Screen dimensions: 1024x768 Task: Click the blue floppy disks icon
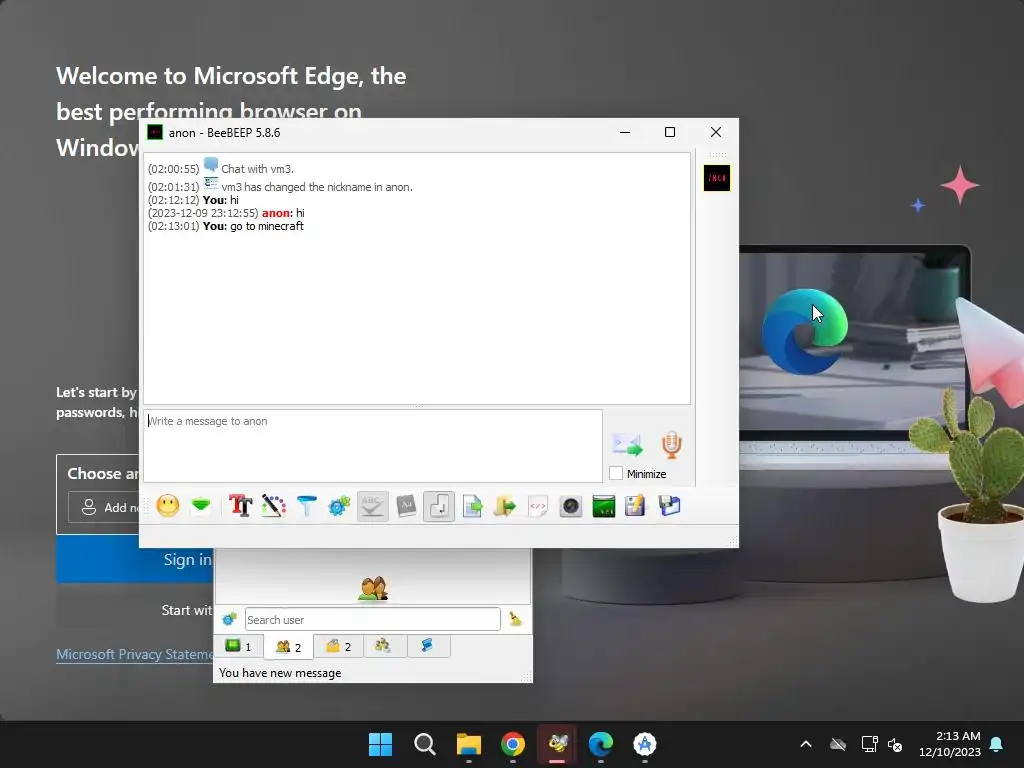[x=669, y=506]
